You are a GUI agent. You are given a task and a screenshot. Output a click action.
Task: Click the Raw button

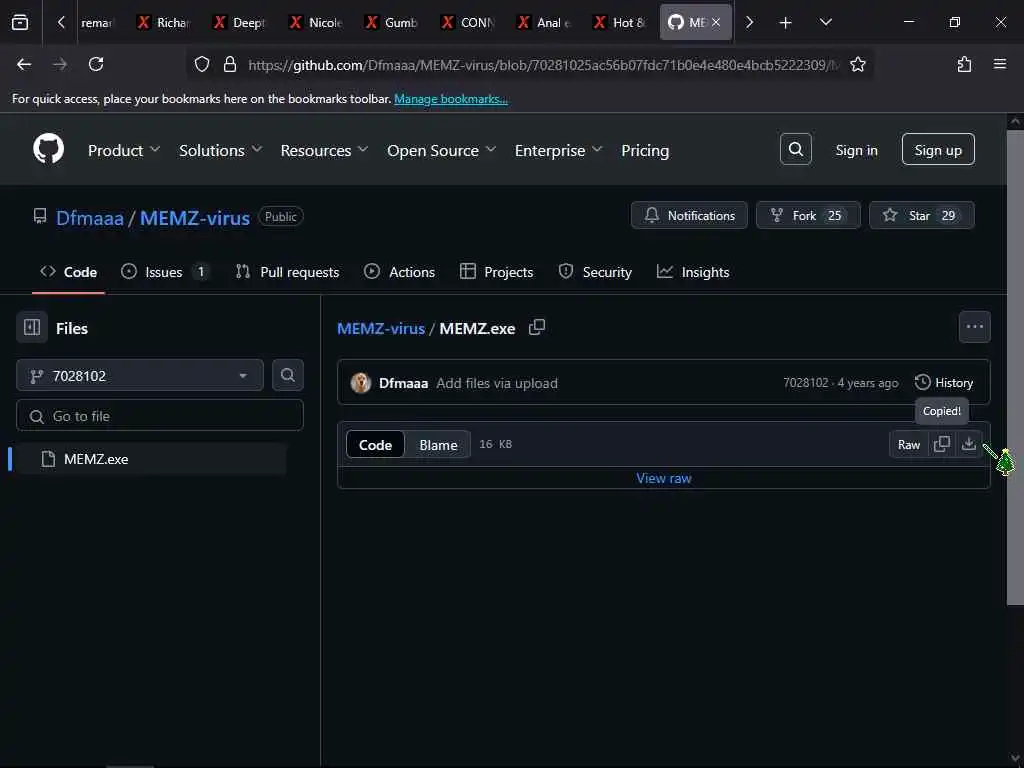coord(908,445)
